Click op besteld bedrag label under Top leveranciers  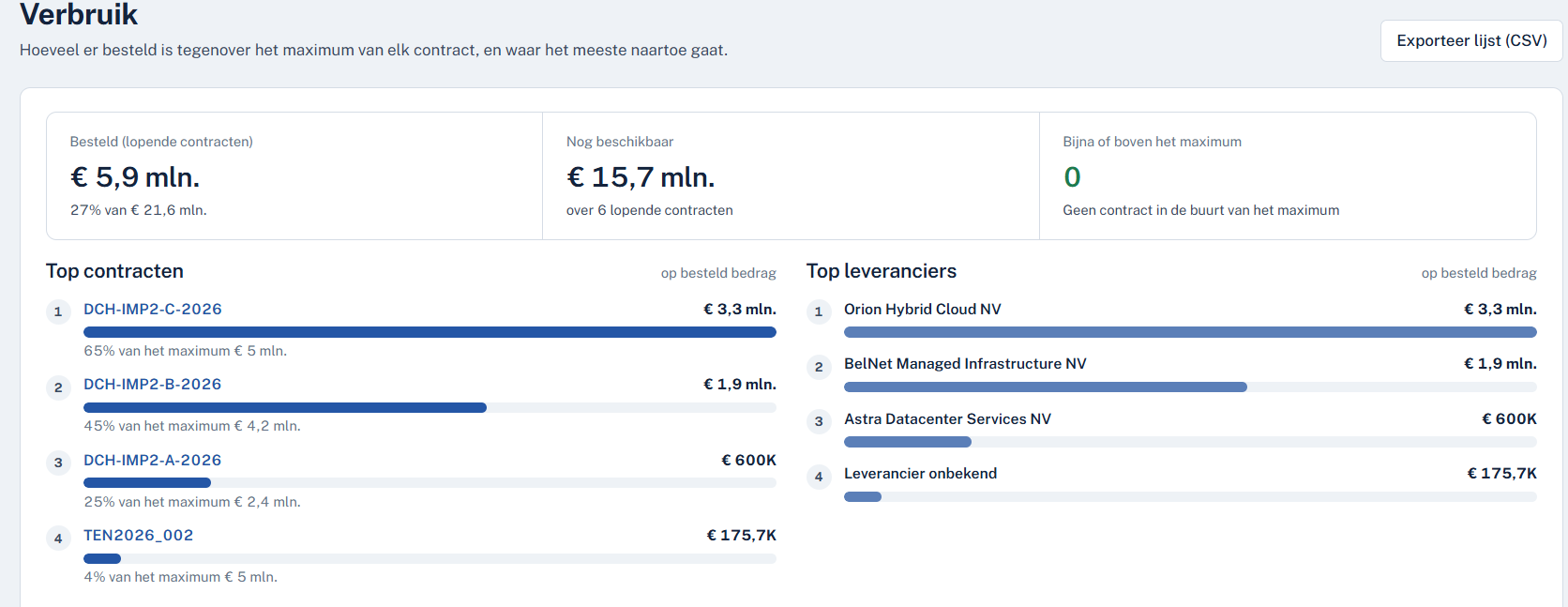tap(1479, 273)
